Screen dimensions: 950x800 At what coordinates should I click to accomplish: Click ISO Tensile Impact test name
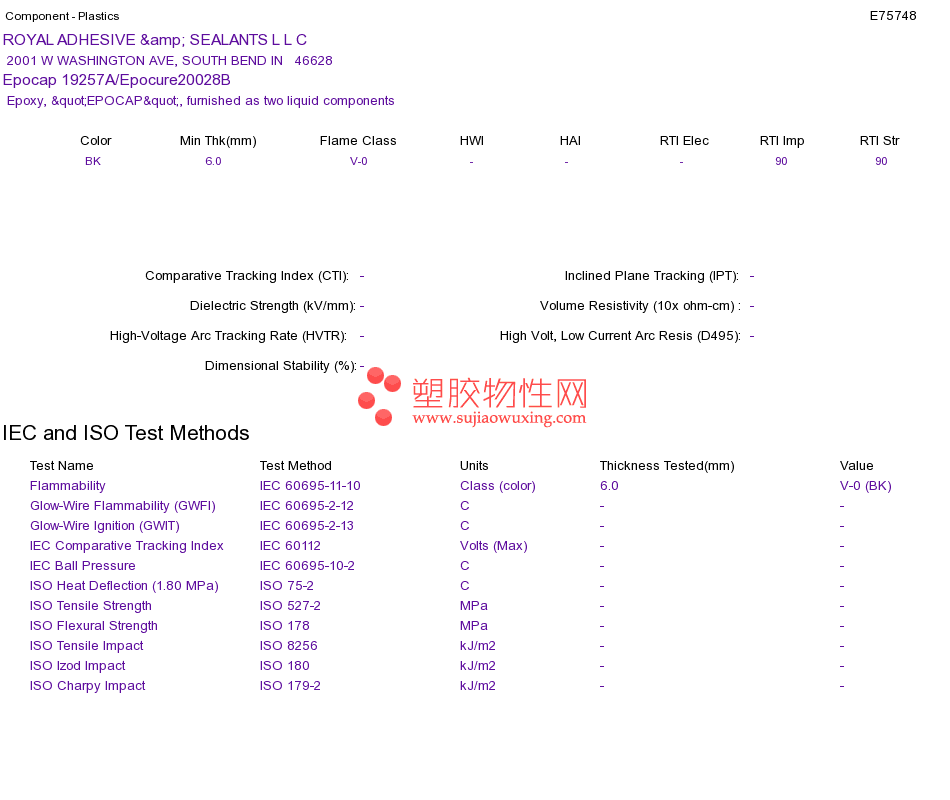pos(87,645)
